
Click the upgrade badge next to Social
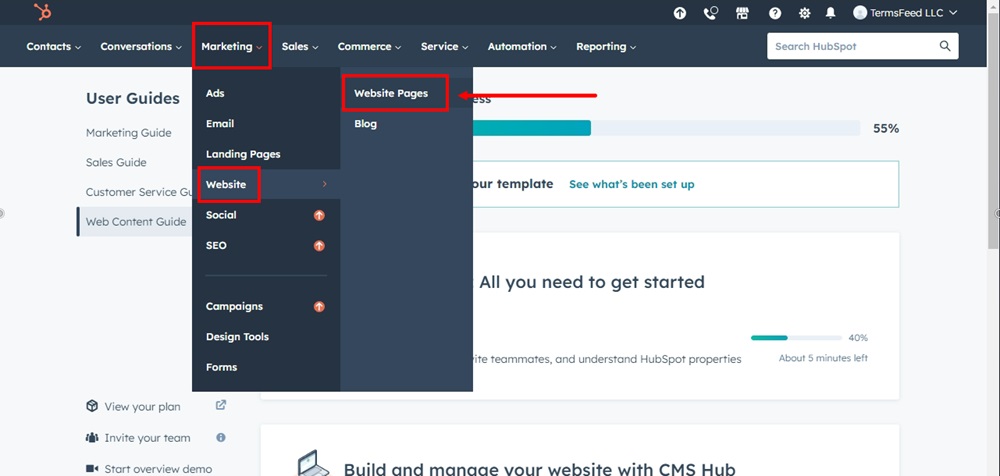click(320, 215)
